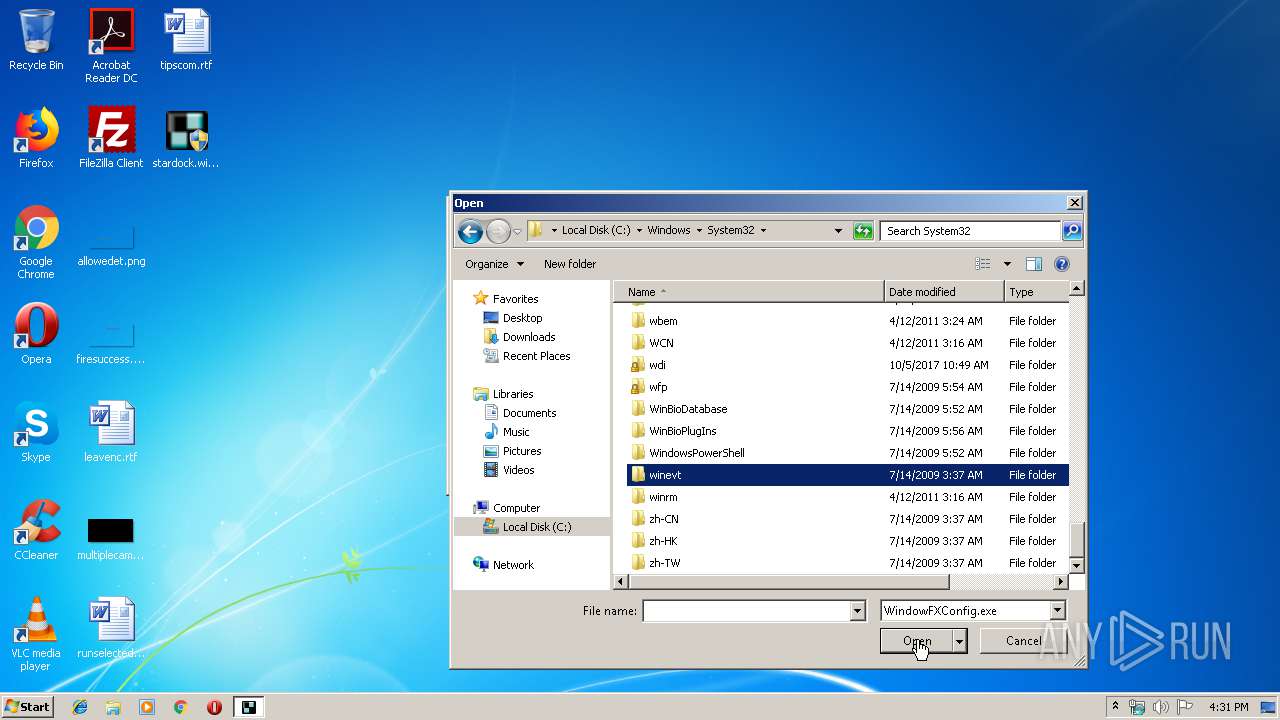Open VLC media player shortcut
The image size is (1280, 720).
tap(36, 634)
